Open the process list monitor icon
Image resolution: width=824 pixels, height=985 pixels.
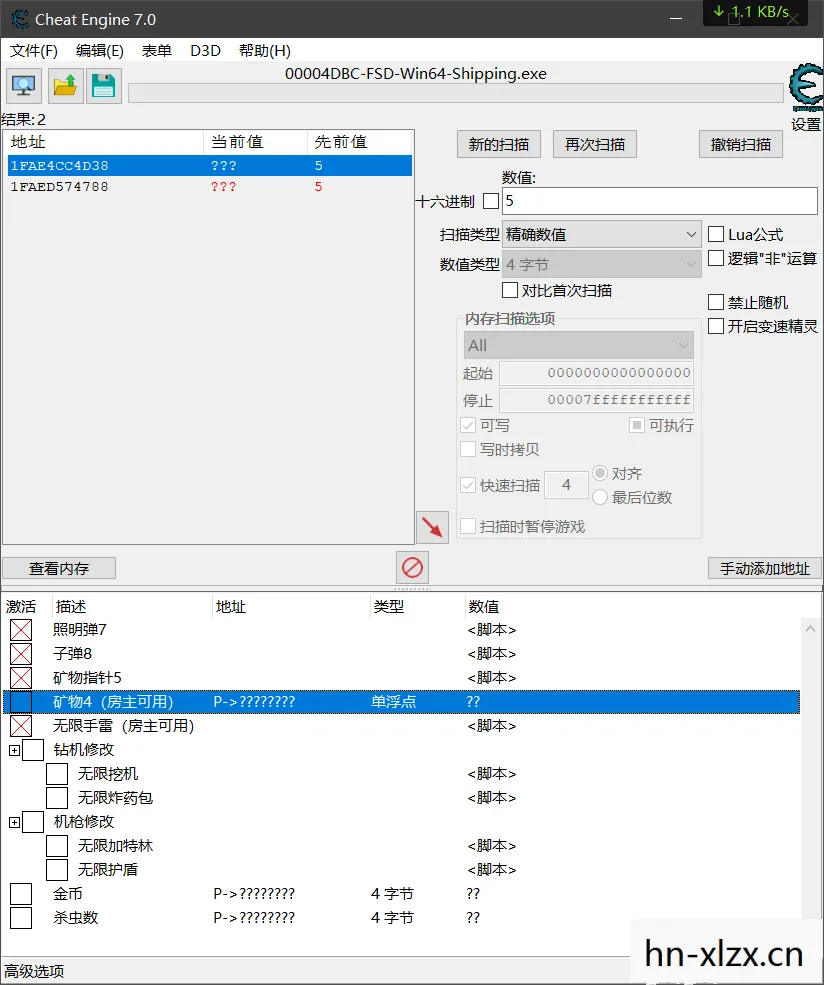point(24,86)
